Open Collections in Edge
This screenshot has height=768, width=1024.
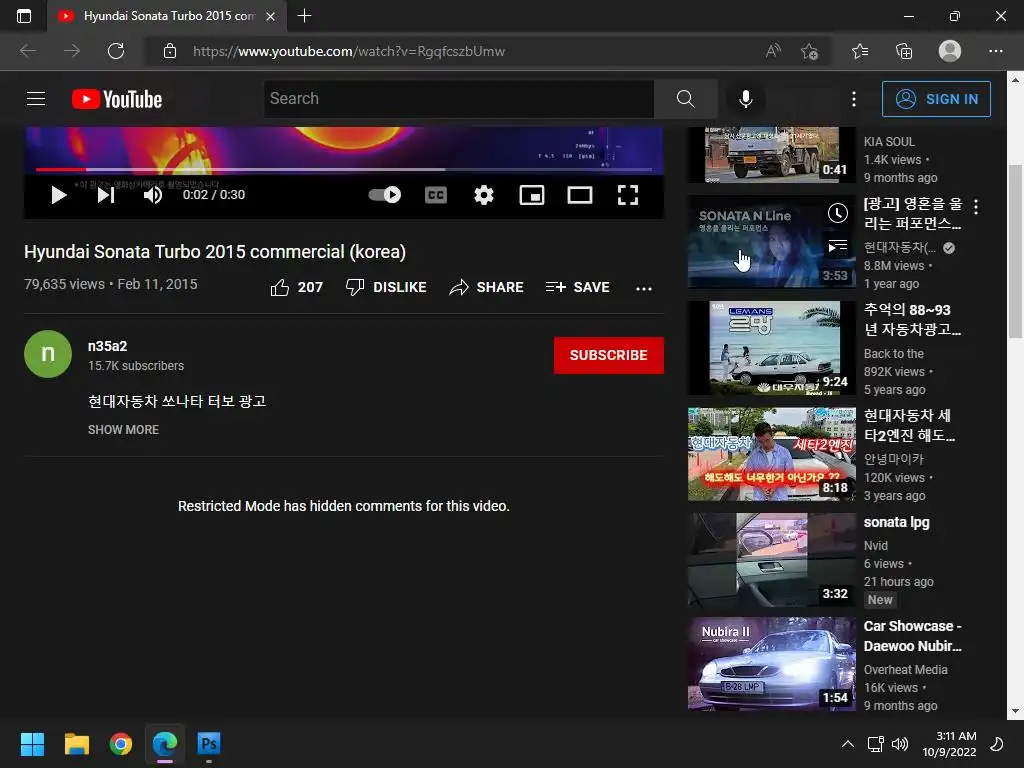904,51
